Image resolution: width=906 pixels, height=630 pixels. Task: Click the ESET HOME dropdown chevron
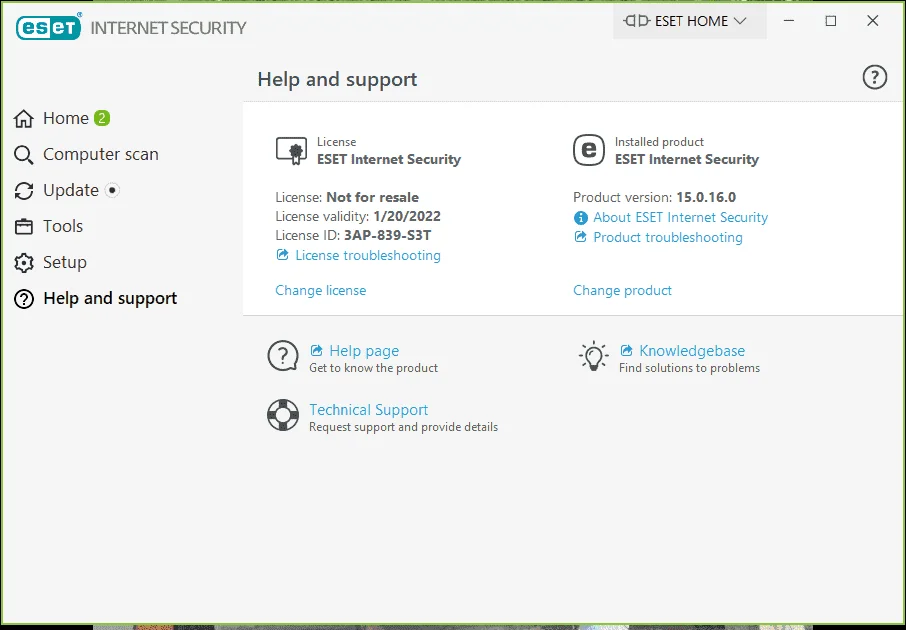(740, 21)
